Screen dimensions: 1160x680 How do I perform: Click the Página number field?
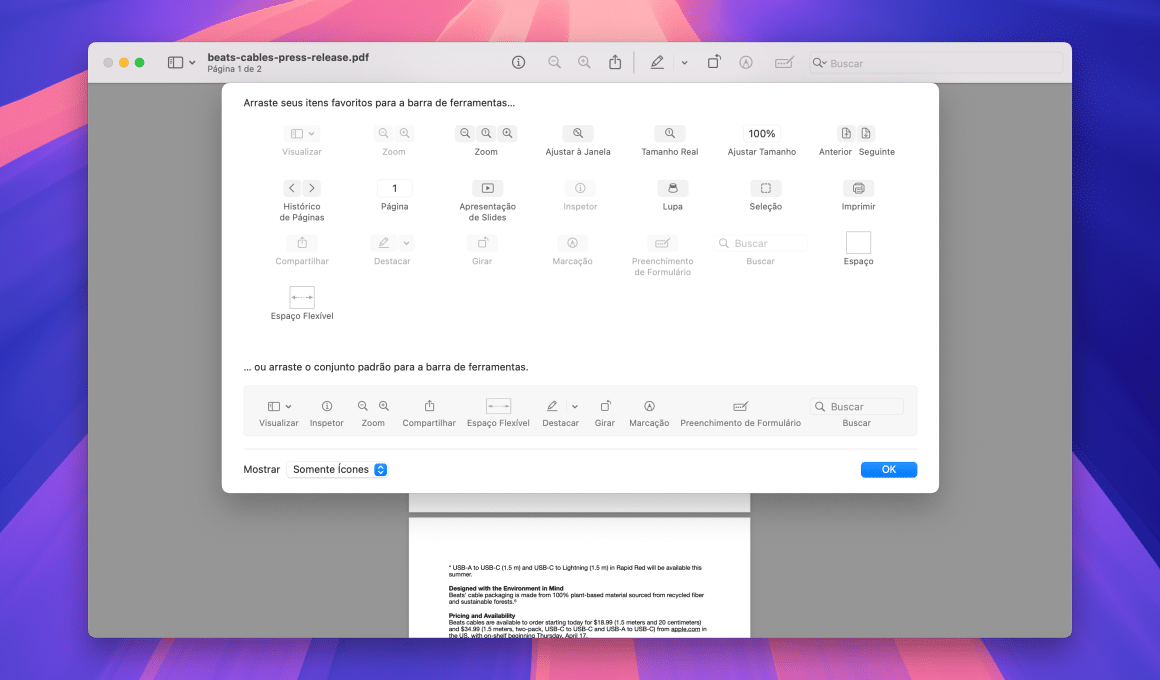tap(394, 188)
